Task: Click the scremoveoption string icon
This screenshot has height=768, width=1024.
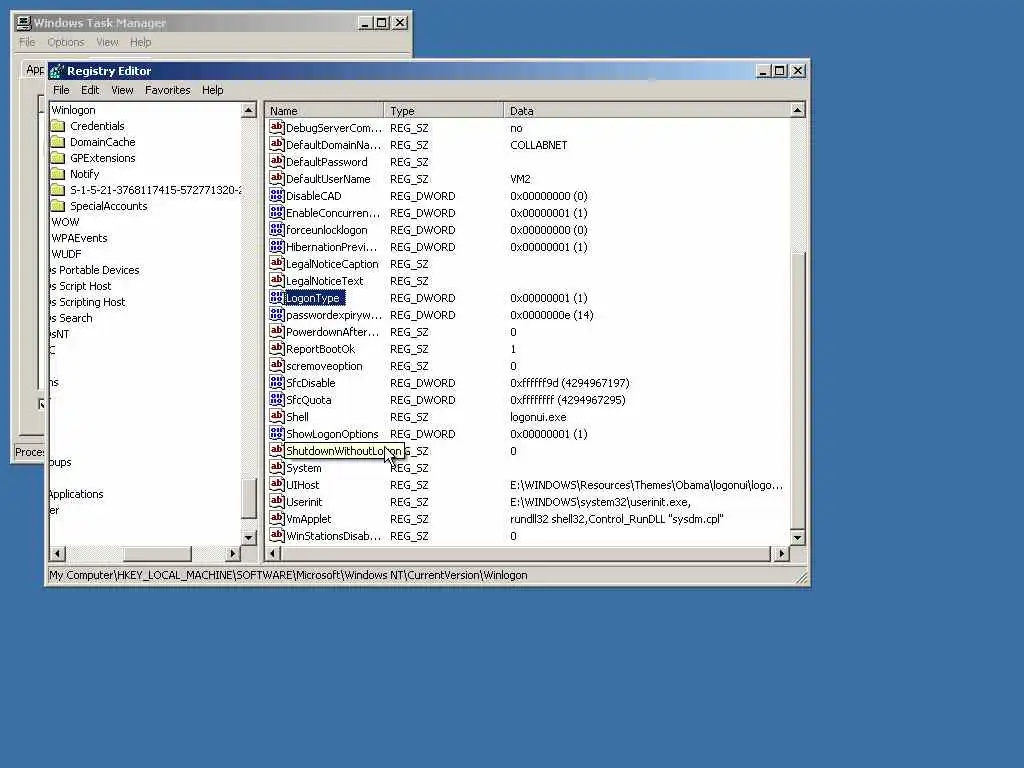Action: [x=277, y=365]
